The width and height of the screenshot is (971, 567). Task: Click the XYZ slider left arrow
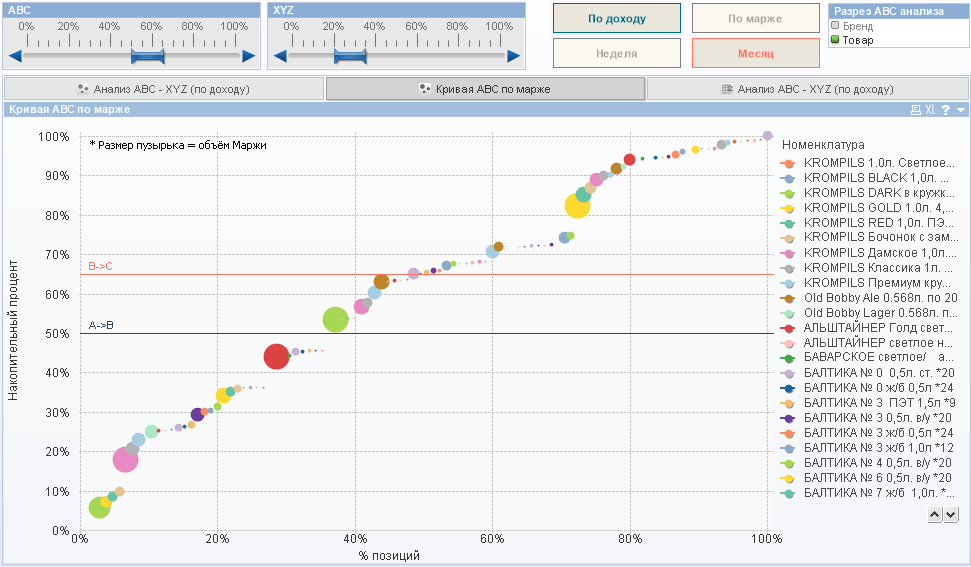[280, 56]
